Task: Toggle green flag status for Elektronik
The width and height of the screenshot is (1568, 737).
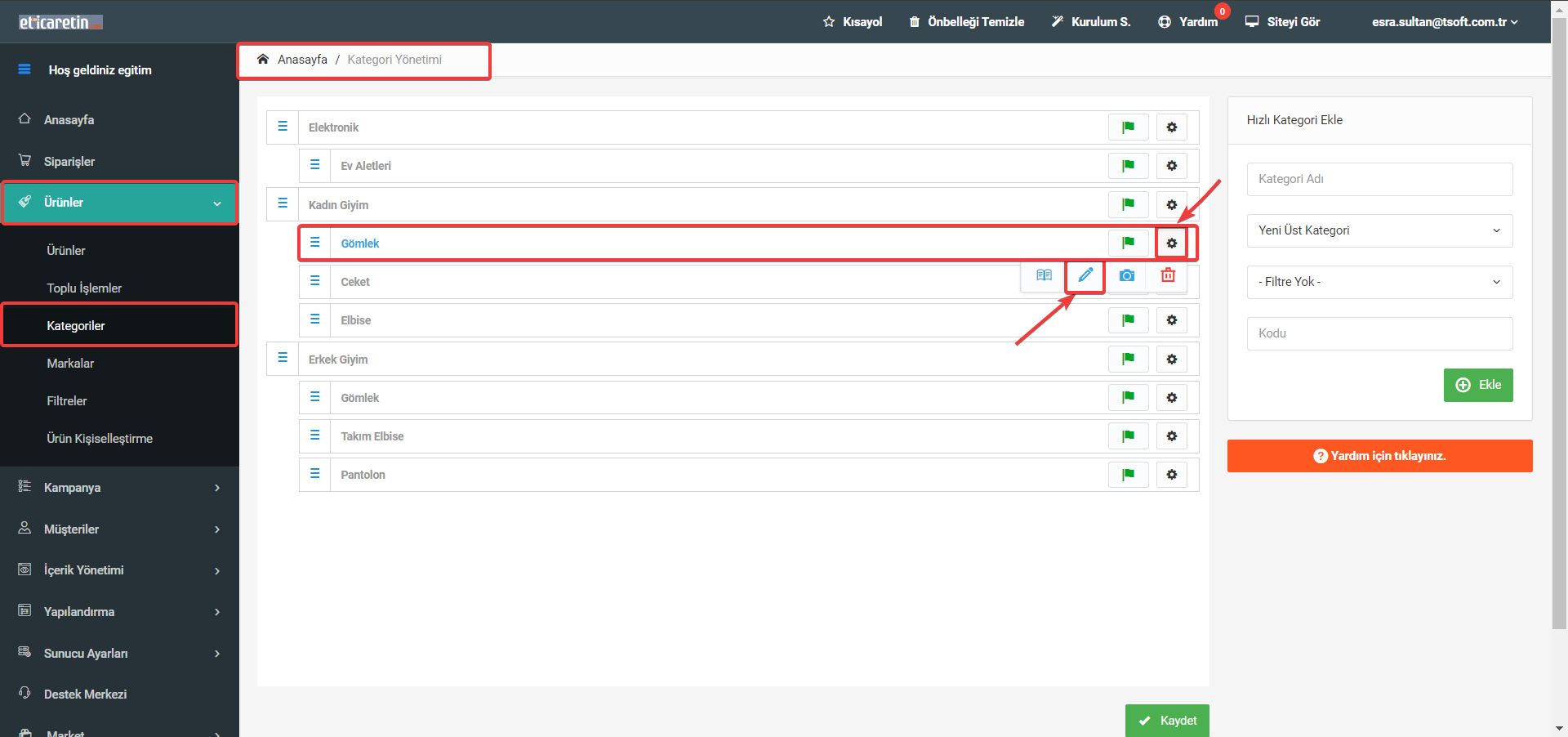Action: (1128, 127)
